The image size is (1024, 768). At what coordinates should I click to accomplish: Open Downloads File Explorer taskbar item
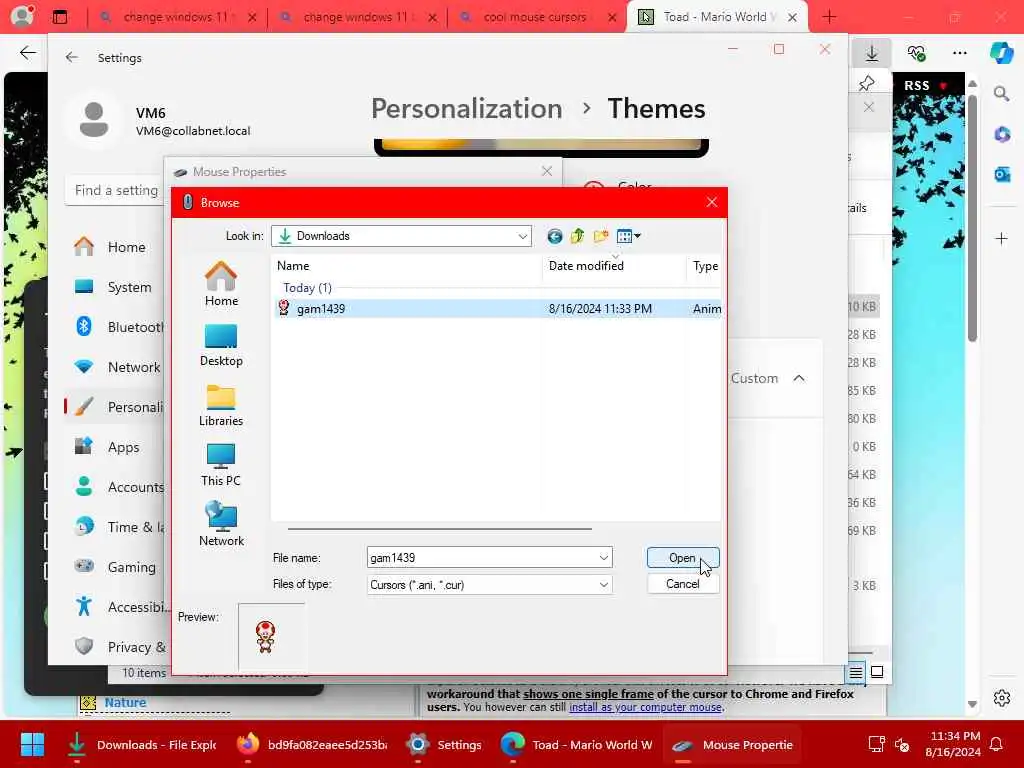click(x=140, y=744)
